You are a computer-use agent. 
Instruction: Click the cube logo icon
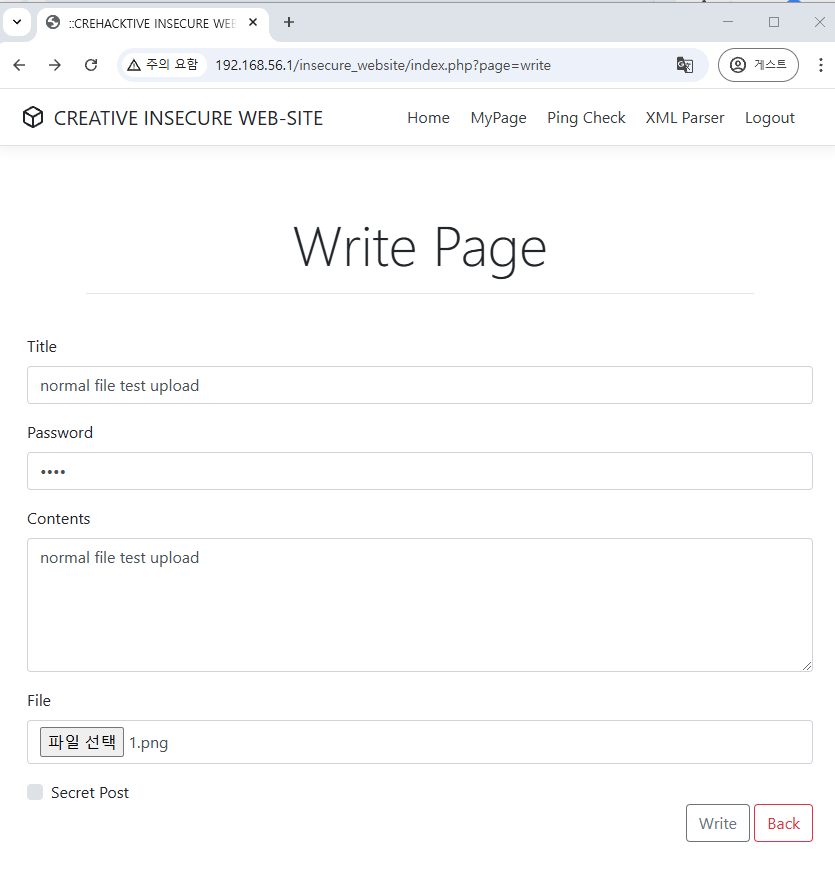point(33,117)
